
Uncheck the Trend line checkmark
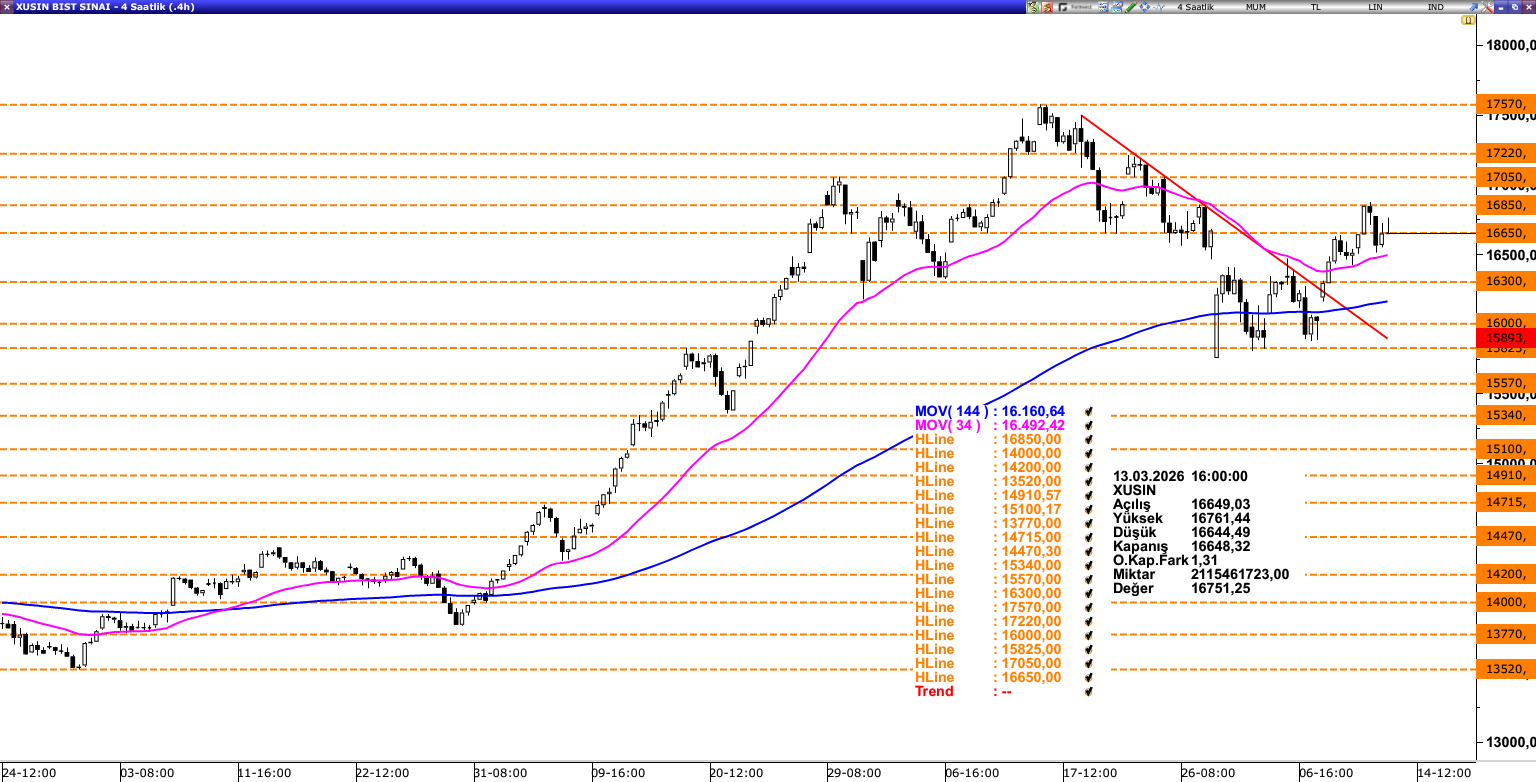click(1088, 691)
